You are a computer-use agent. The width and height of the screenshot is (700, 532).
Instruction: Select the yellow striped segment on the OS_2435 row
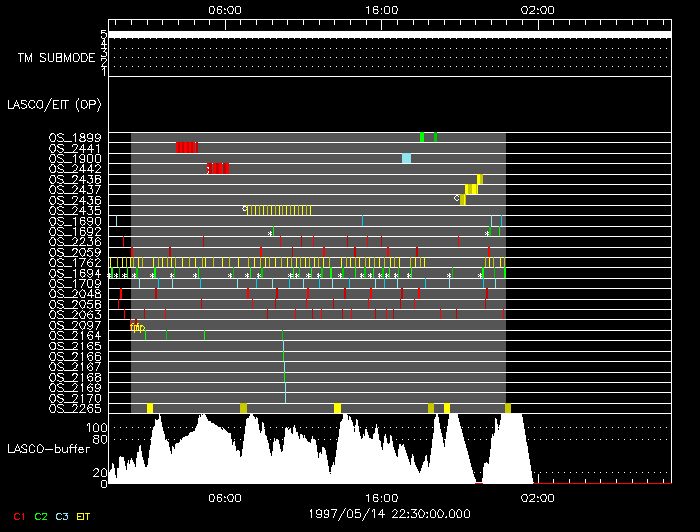(x=296, y=210)
